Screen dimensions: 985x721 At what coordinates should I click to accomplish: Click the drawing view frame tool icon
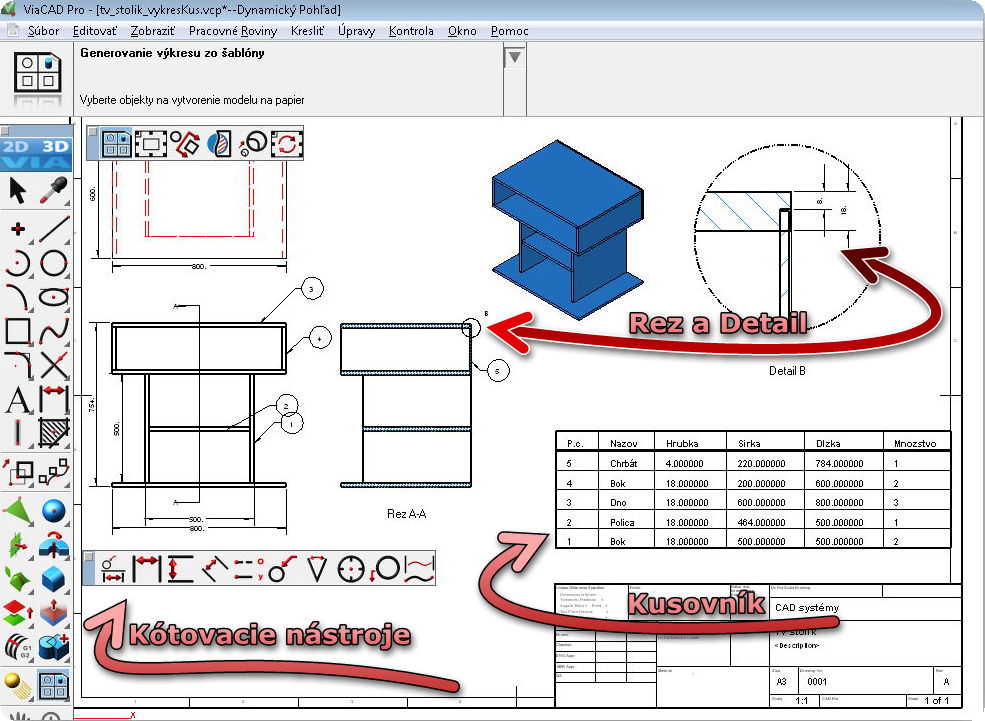(x=151, y=144)
